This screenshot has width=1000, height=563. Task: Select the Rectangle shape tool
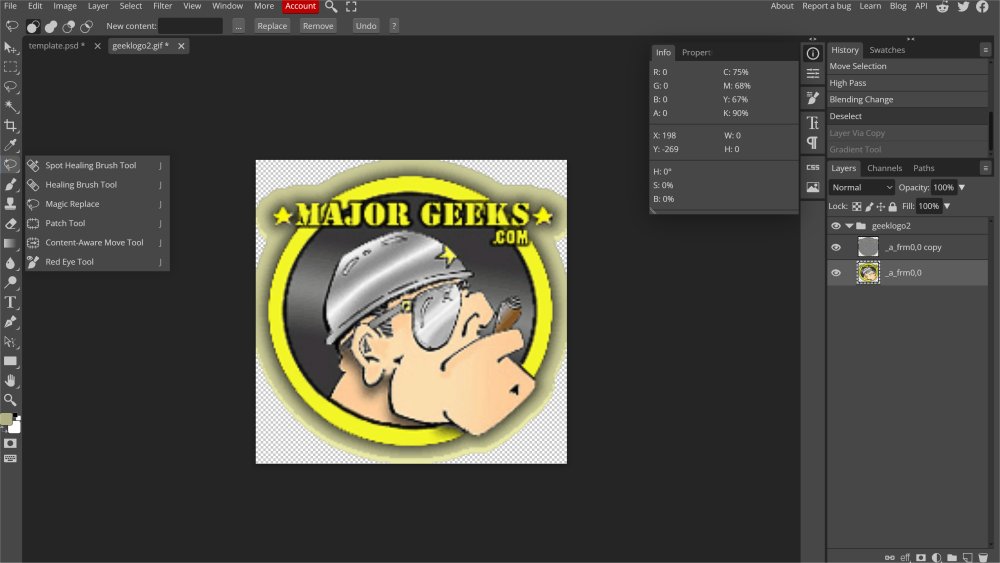click(10, 361)
